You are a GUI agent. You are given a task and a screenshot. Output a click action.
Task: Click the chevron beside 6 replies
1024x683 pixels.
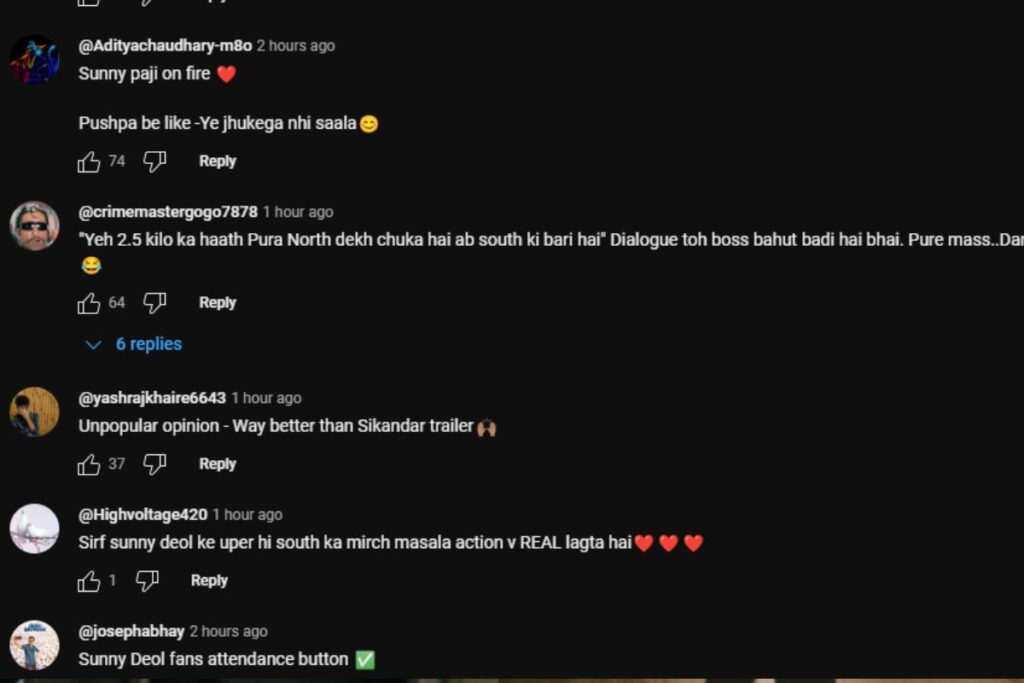click(93, 345)
